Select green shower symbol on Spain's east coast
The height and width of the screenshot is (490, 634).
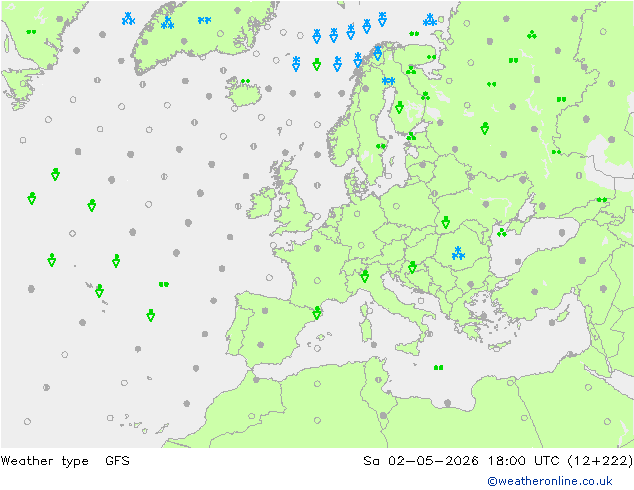(317, 313)
